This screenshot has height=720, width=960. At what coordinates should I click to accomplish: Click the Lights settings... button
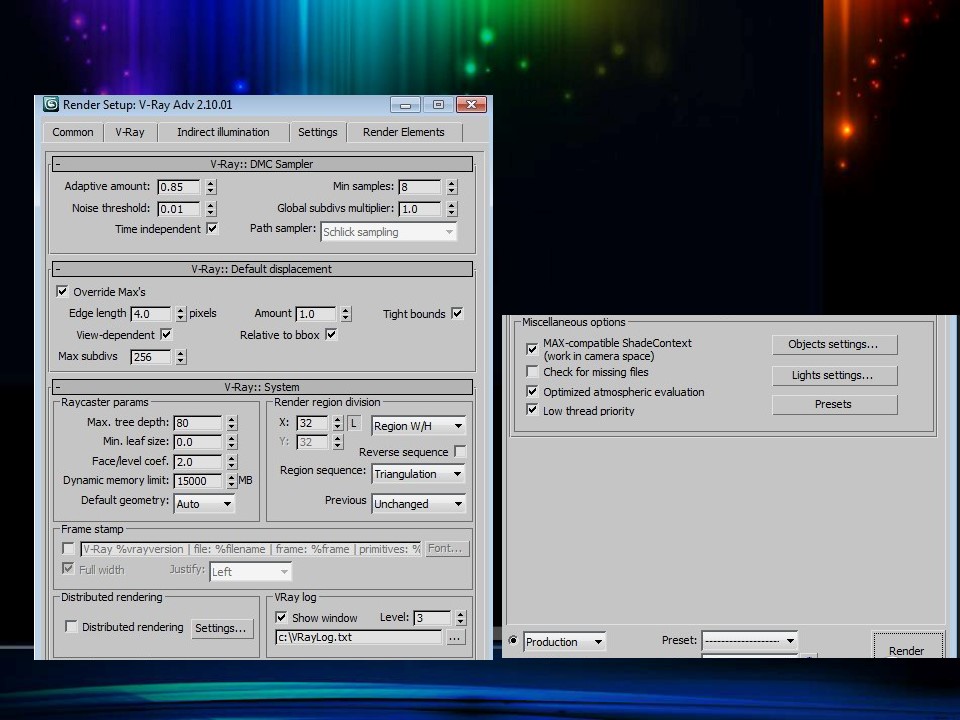pyautogui.click(x=834, y=375)
